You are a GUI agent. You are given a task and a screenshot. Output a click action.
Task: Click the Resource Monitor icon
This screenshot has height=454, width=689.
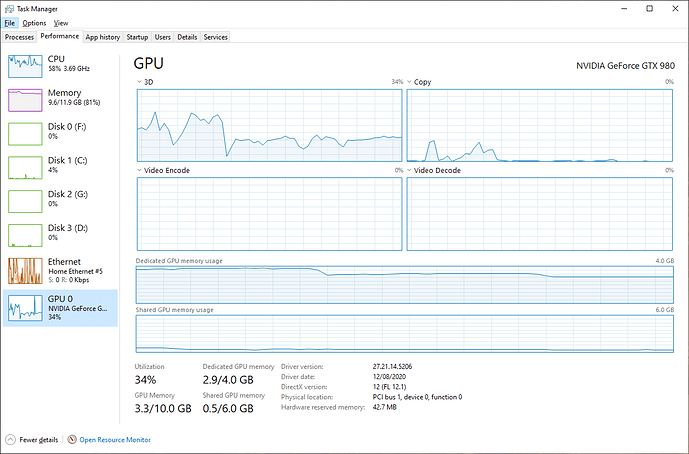coord(72,439)
